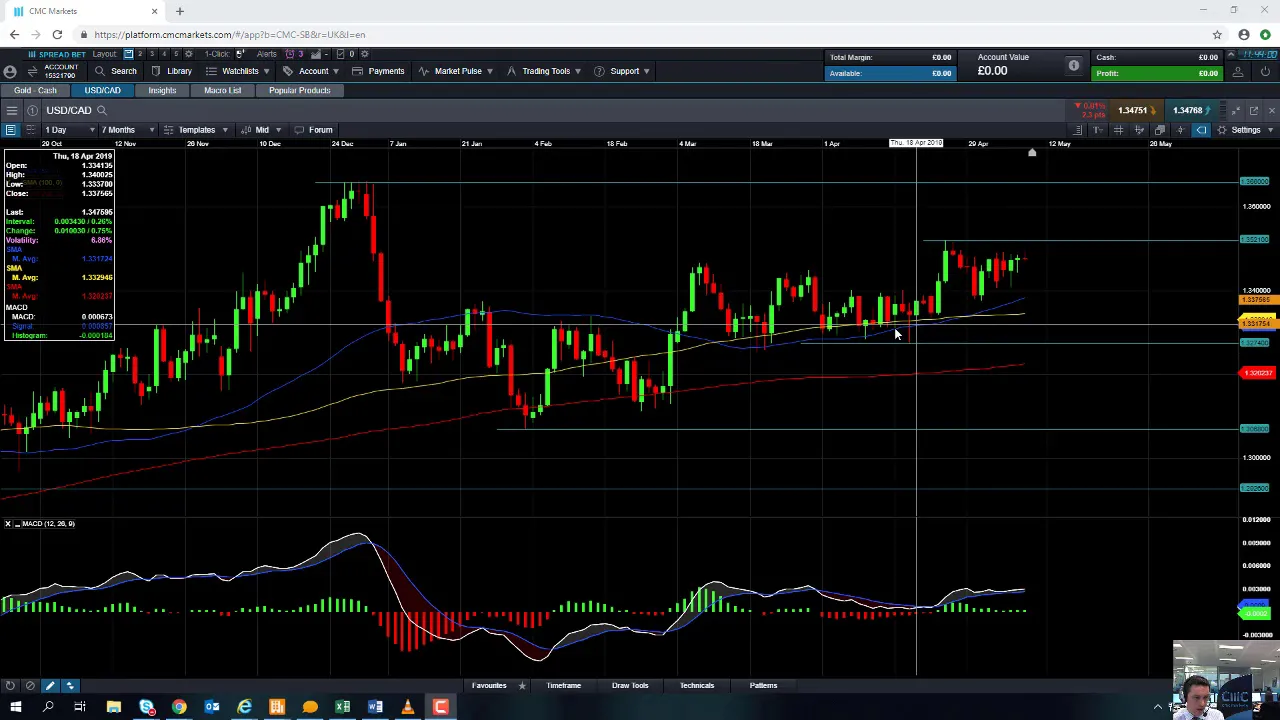1280x720 pixels.
Task: Click the clear drawings circle icon
Action: tap(30, 686)
